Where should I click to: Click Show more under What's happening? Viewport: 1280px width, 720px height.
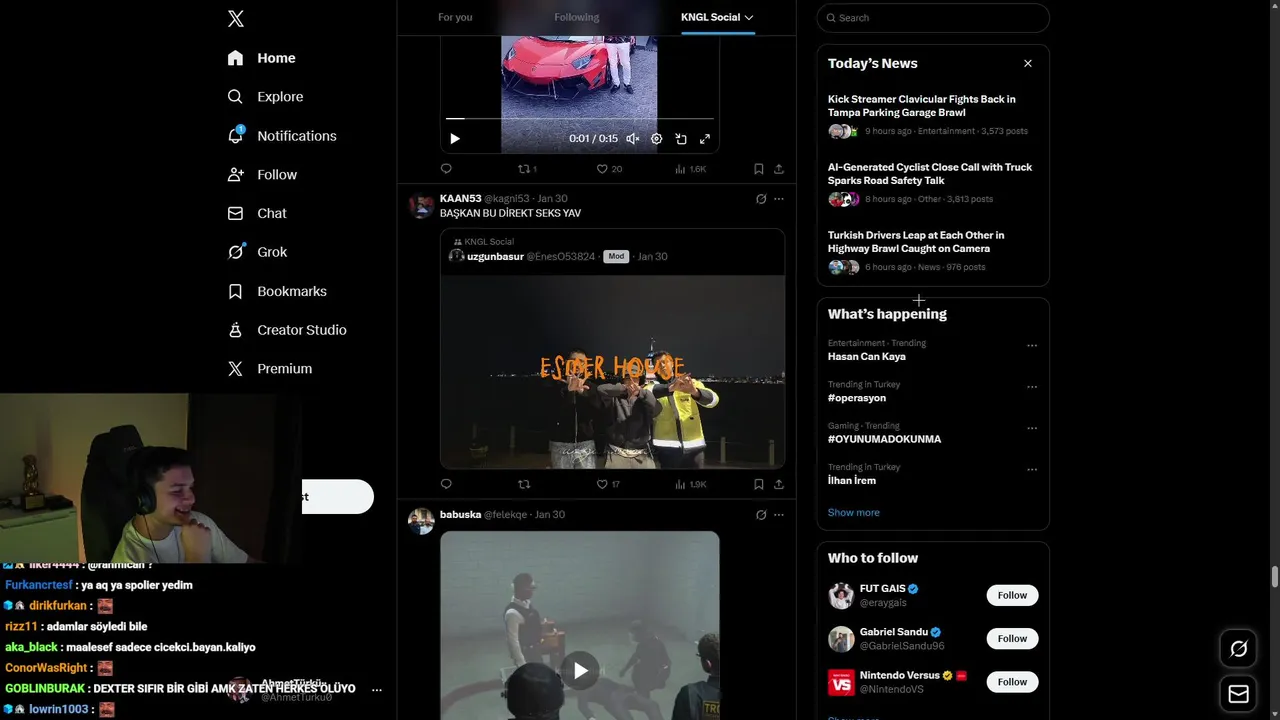853,512
